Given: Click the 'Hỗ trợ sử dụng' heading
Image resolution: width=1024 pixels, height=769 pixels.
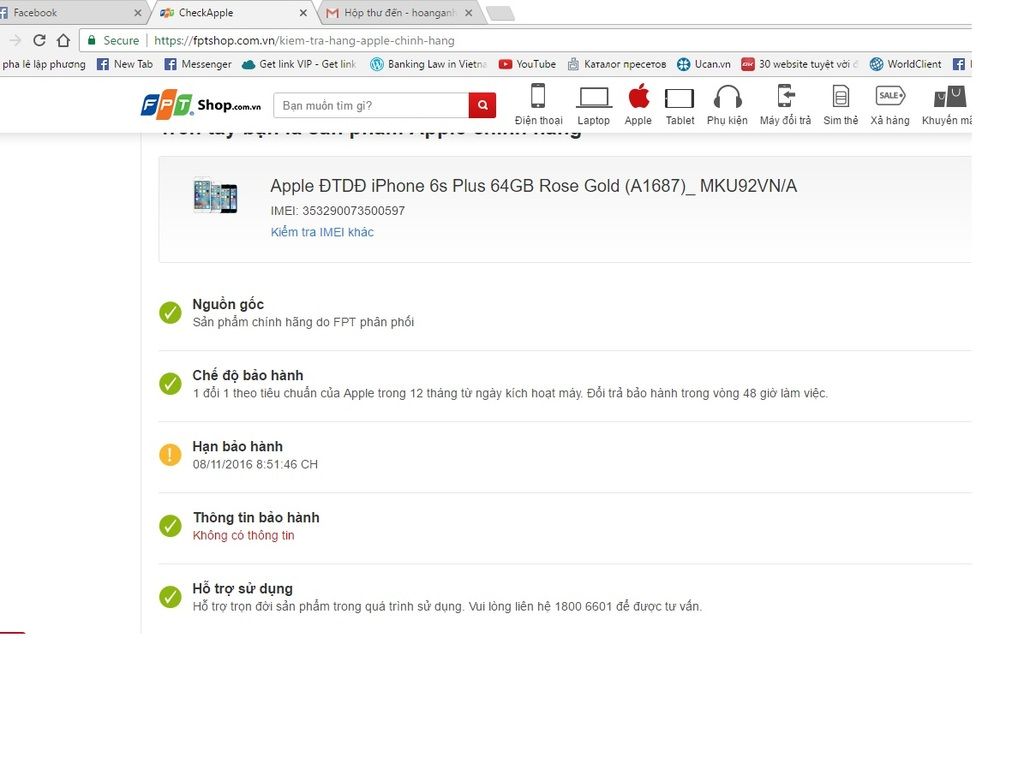Looking at the screenshot, I should (242, 589).
